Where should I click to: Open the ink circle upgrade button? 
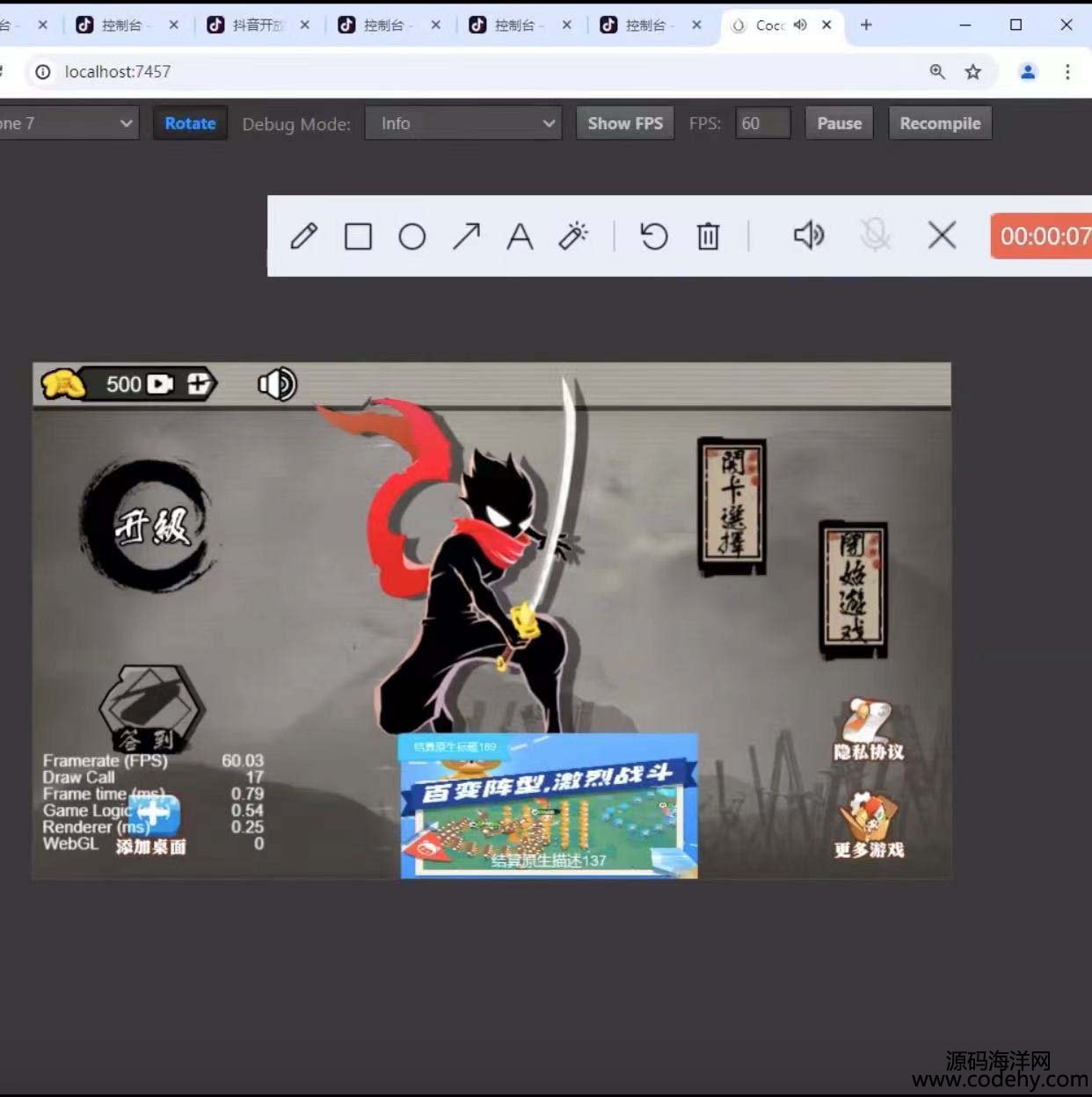pos(148,526)
